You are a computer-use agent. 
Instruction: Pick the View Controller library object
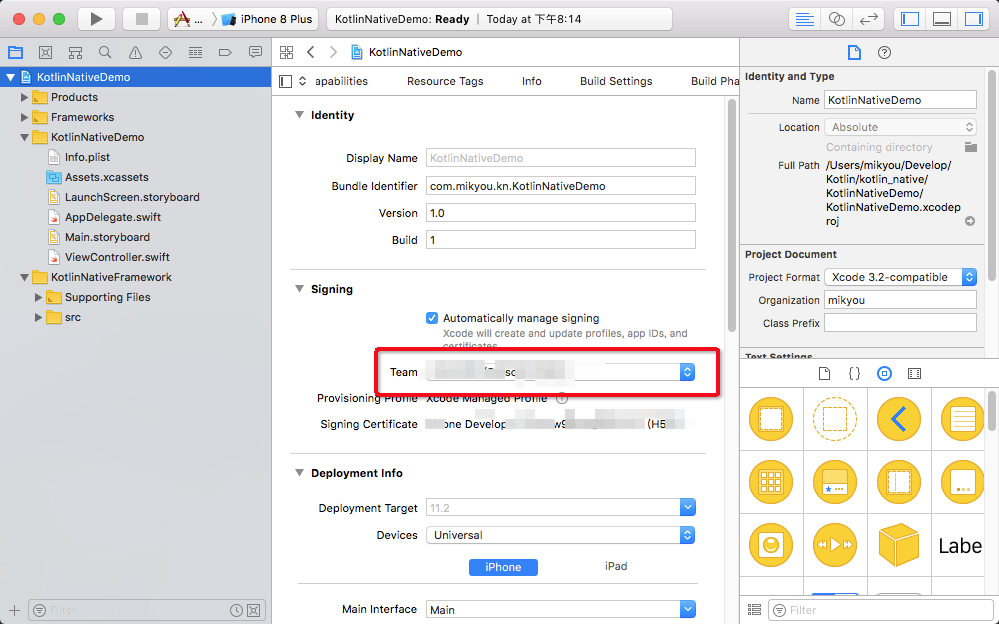point(771,419)
